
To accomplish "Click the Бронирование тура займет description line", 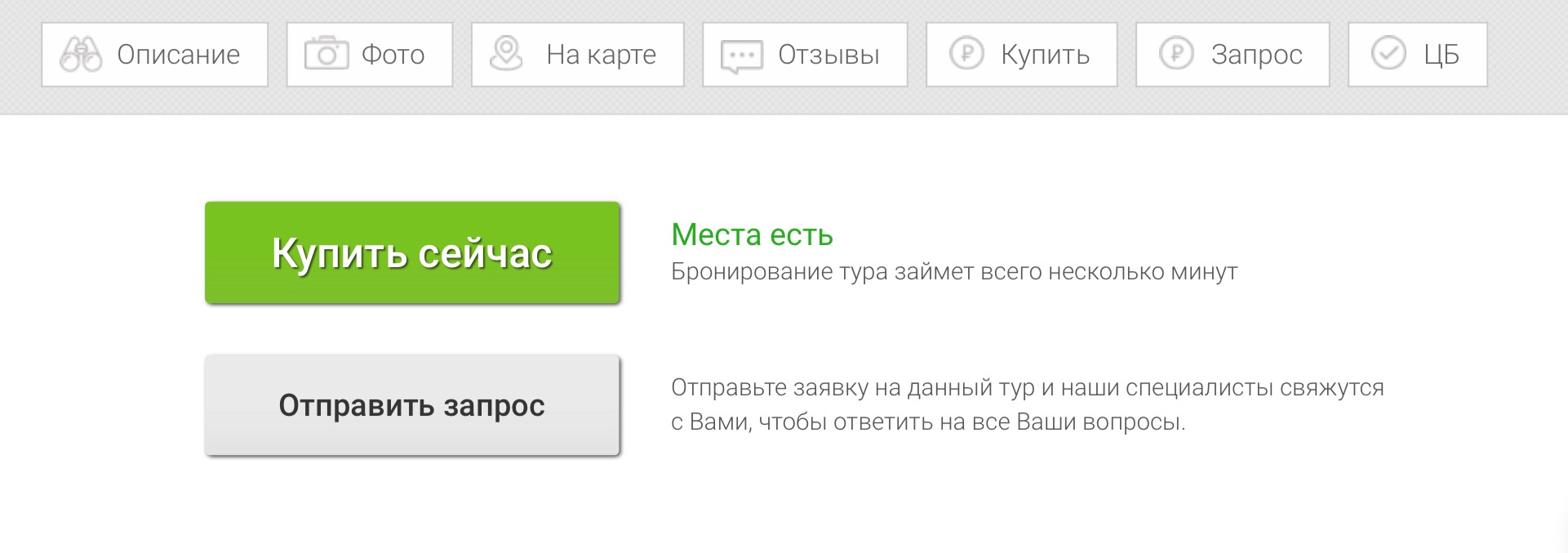I will click(x=954, y=271).
